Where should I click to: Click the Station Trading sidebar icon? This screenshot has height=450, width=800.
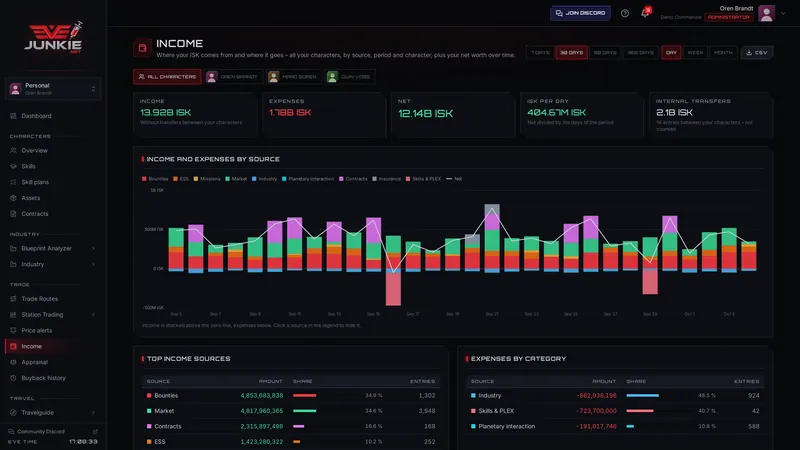13,315
